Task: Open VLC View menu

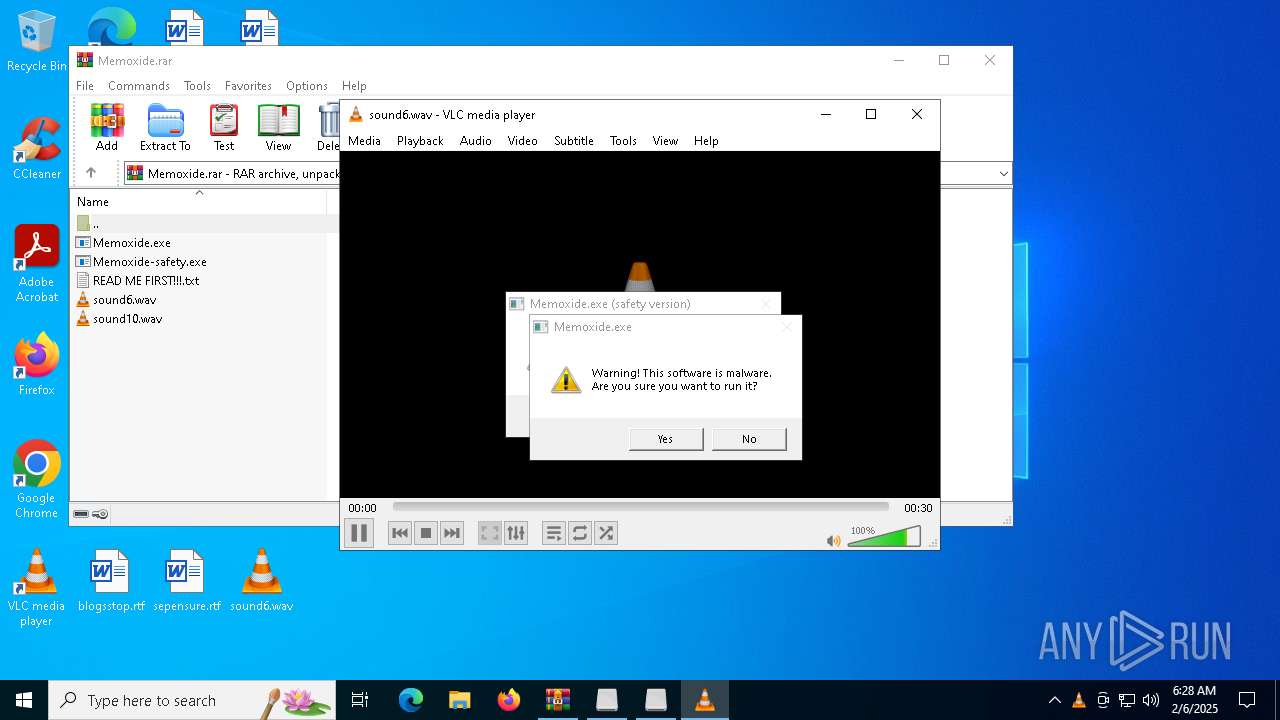Action: click(665, 141)
